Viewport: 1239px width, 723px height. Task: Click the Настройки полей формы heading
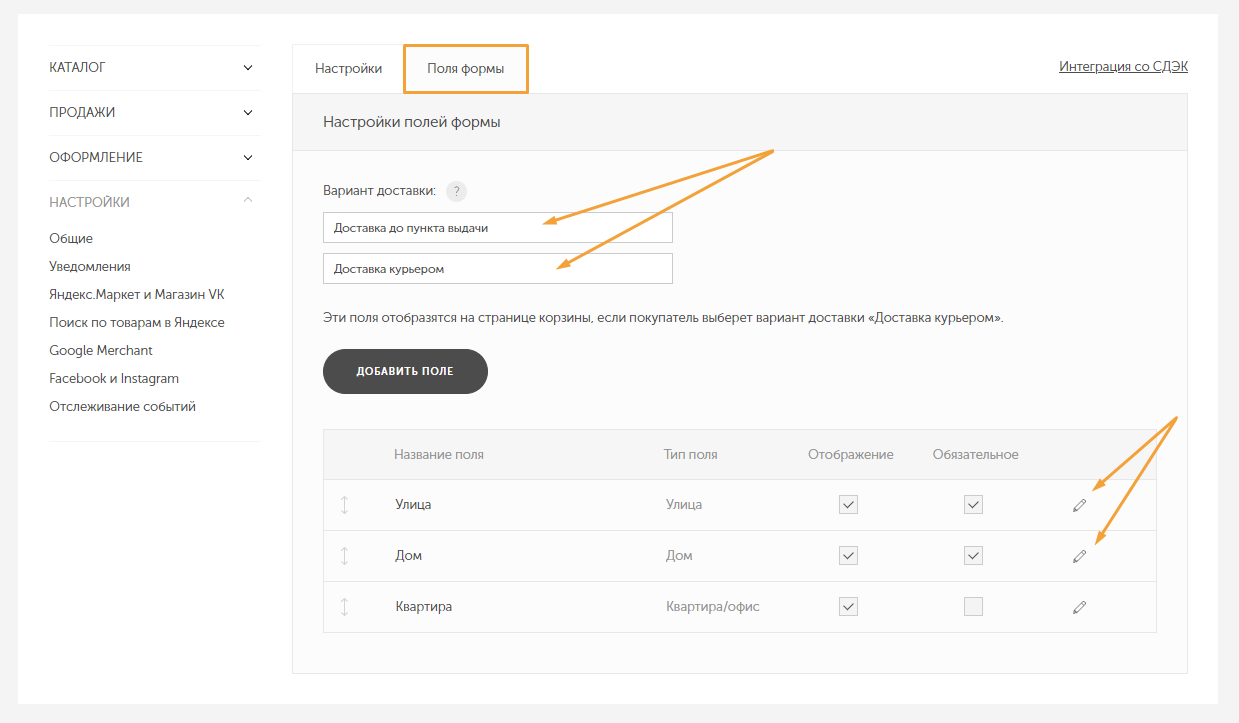(412, 122)
